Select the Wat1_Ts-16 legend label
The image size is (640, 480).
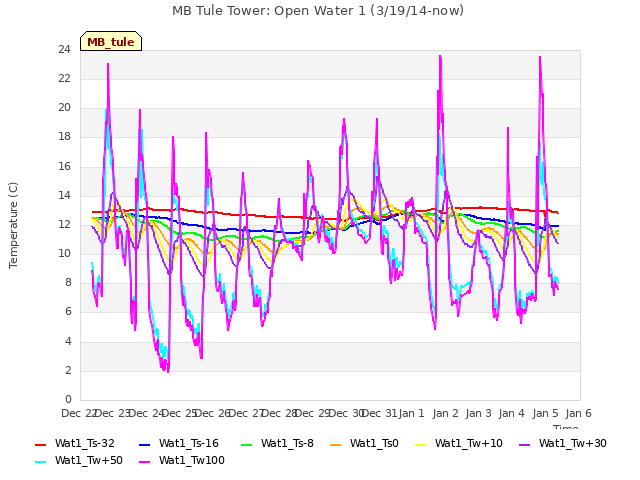189,444
